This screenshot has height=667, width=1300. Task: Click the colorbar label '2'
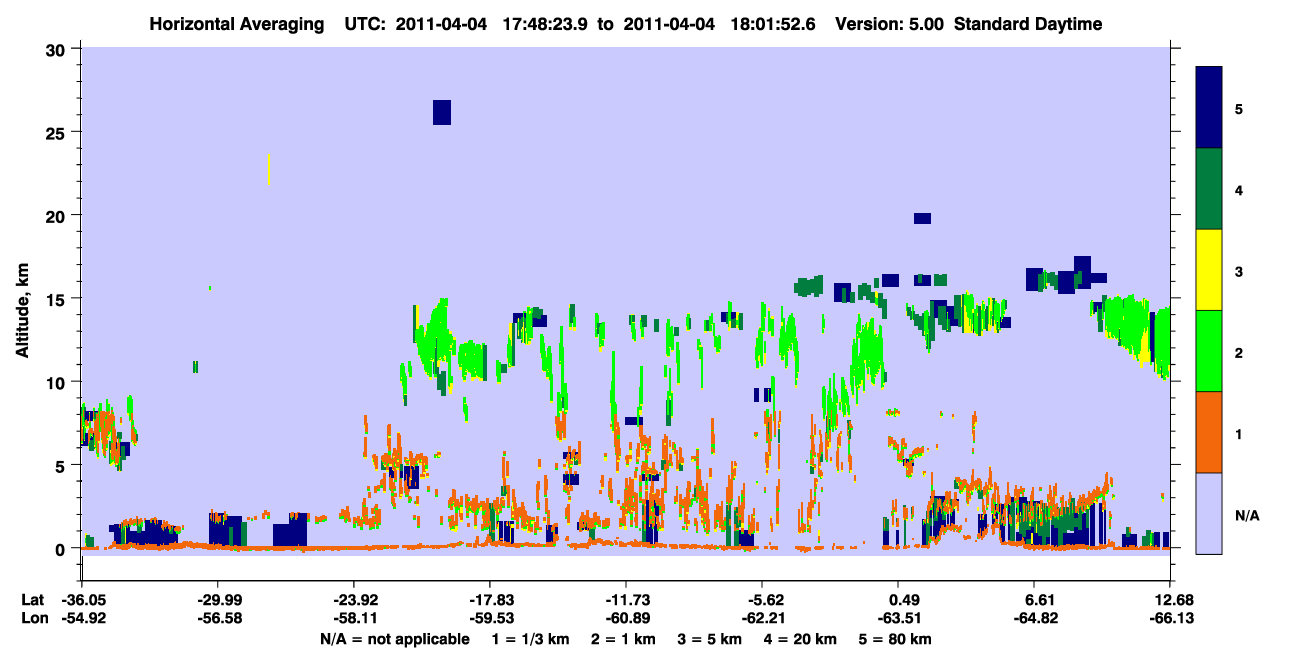(x=1239, y=352)
